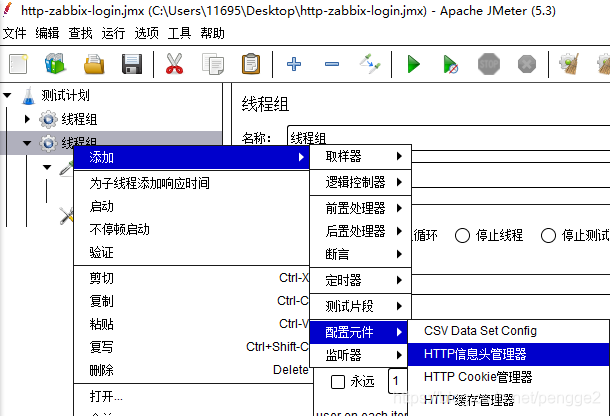Image resolution: width=610 pixels, height=416 pixels.
Task: Click the loop count field showing 1
Action: tap(398, 381)
